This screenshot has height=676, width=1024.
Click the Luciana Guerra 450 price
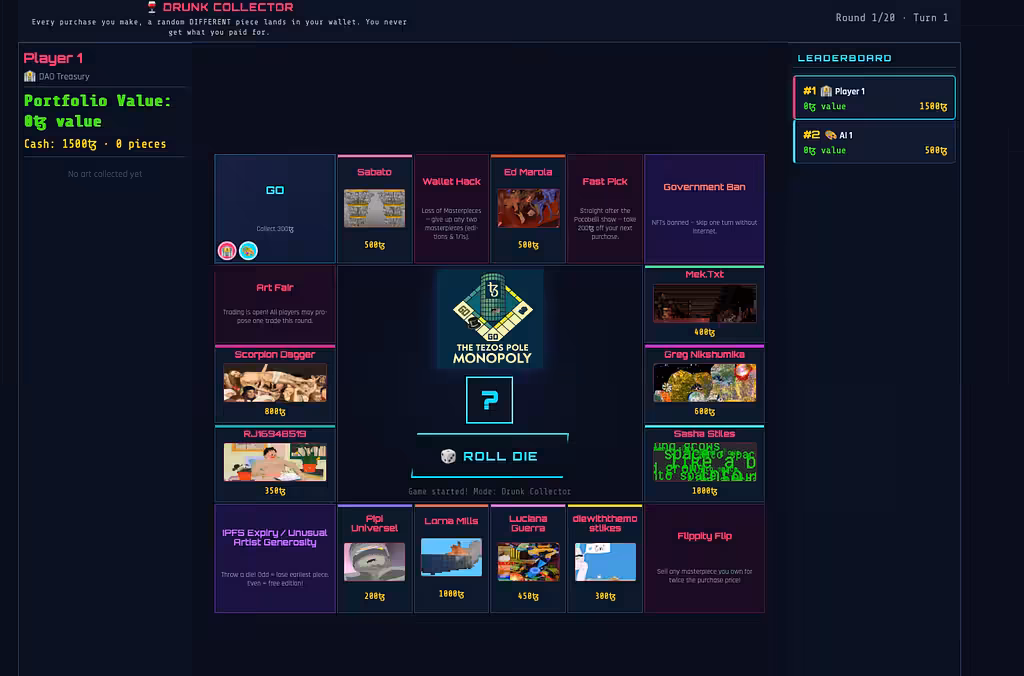528,596
